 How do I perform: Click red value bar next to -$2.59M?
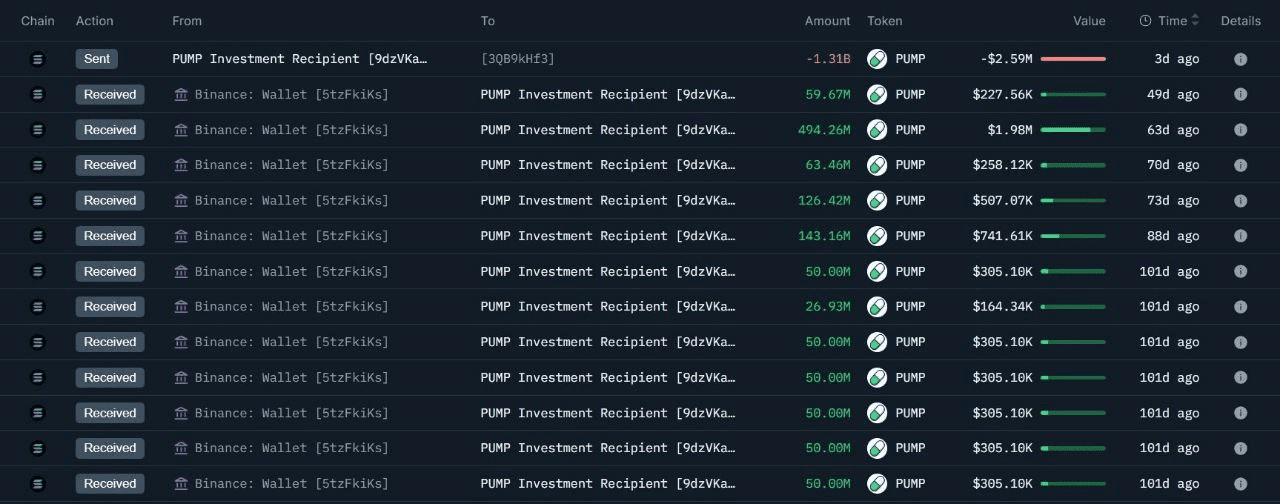1073,59
